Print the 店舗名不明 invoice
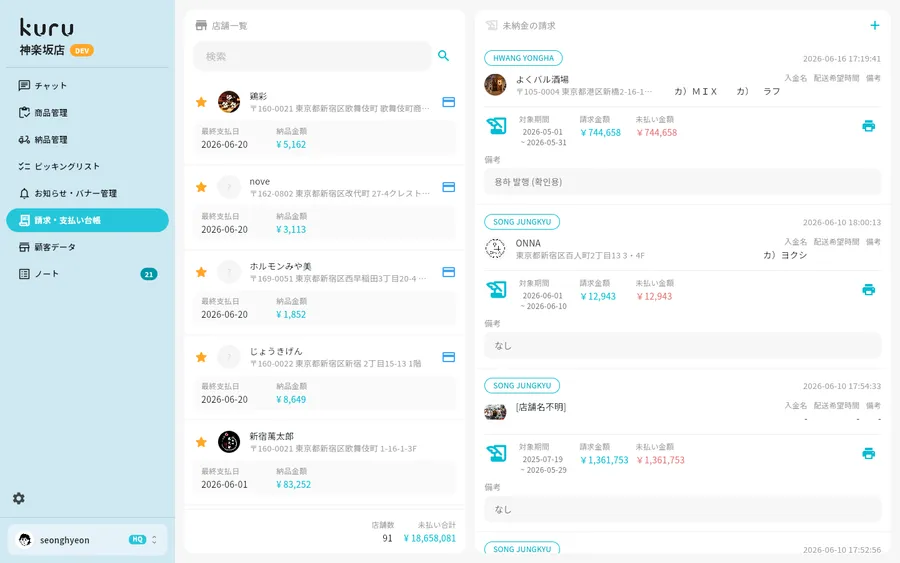Image resolution: width=900 pixels, height=563 pixels. [868, 453]
